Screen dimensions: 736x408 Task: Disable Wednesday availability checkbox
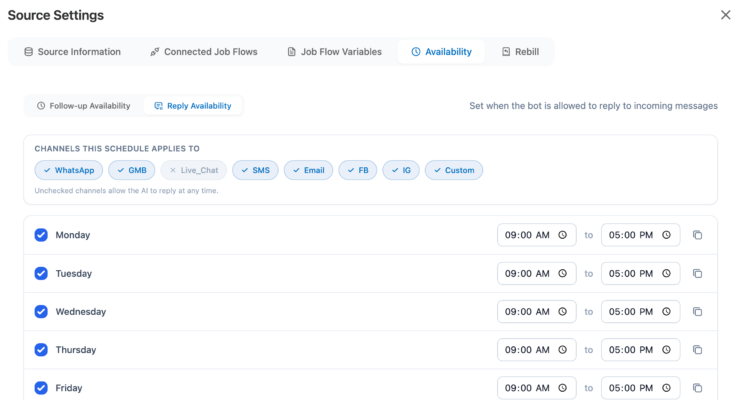(x=41, y=312)
